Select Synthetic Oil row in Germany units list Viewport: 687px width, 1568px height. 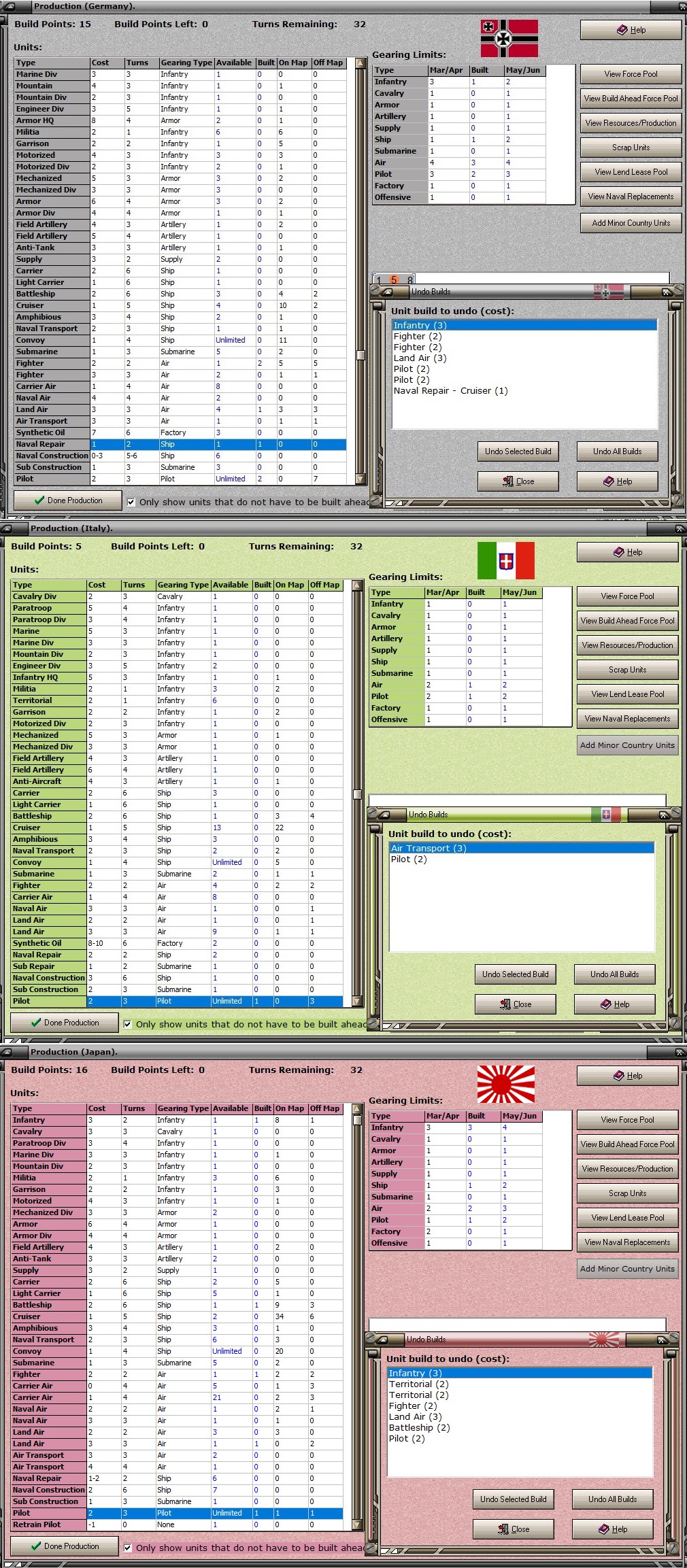180,432
